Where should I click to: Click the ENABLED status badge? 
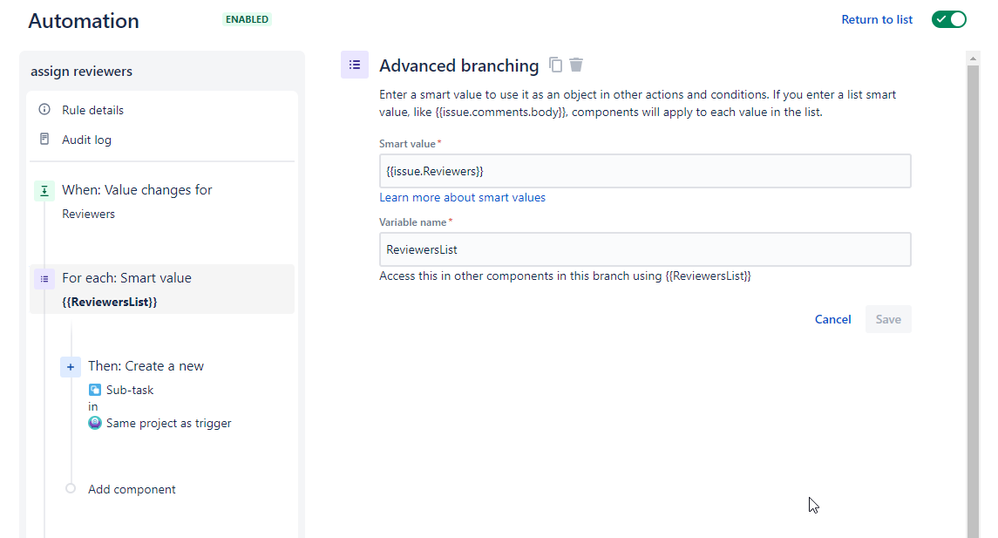coord(247,19)
